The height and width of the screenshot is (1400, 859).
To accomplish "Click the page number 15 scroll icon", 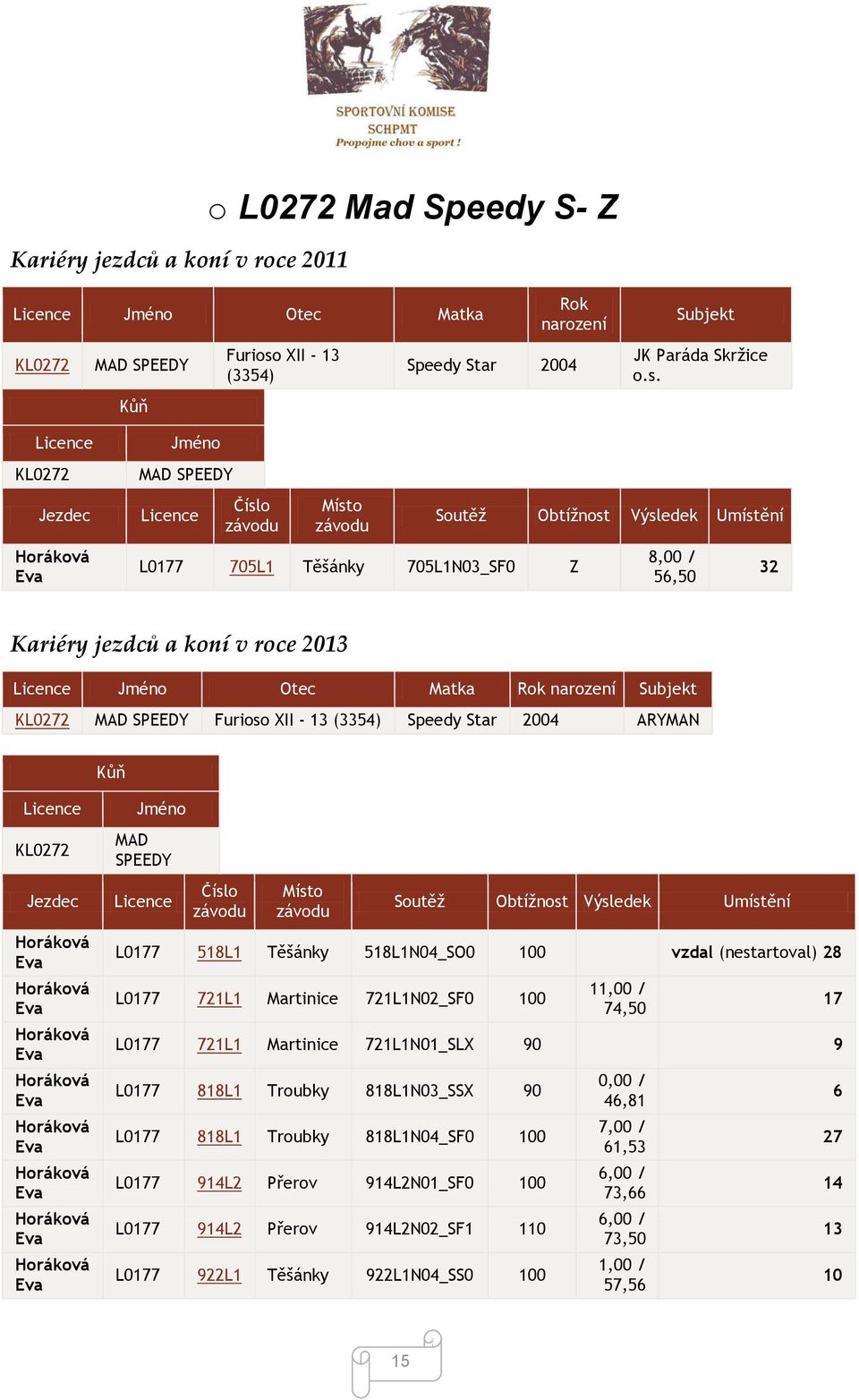I will click(x=397, y=1362).
